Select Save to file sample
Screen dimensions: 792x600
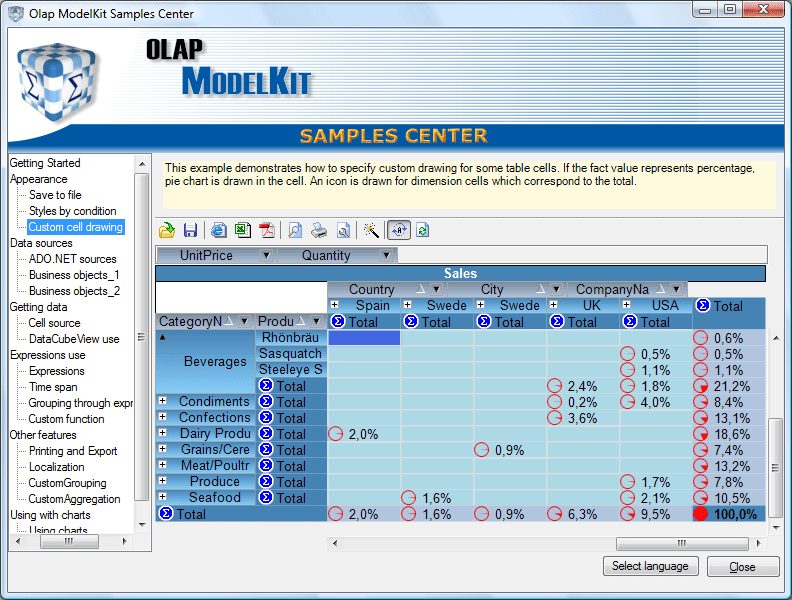55,195
